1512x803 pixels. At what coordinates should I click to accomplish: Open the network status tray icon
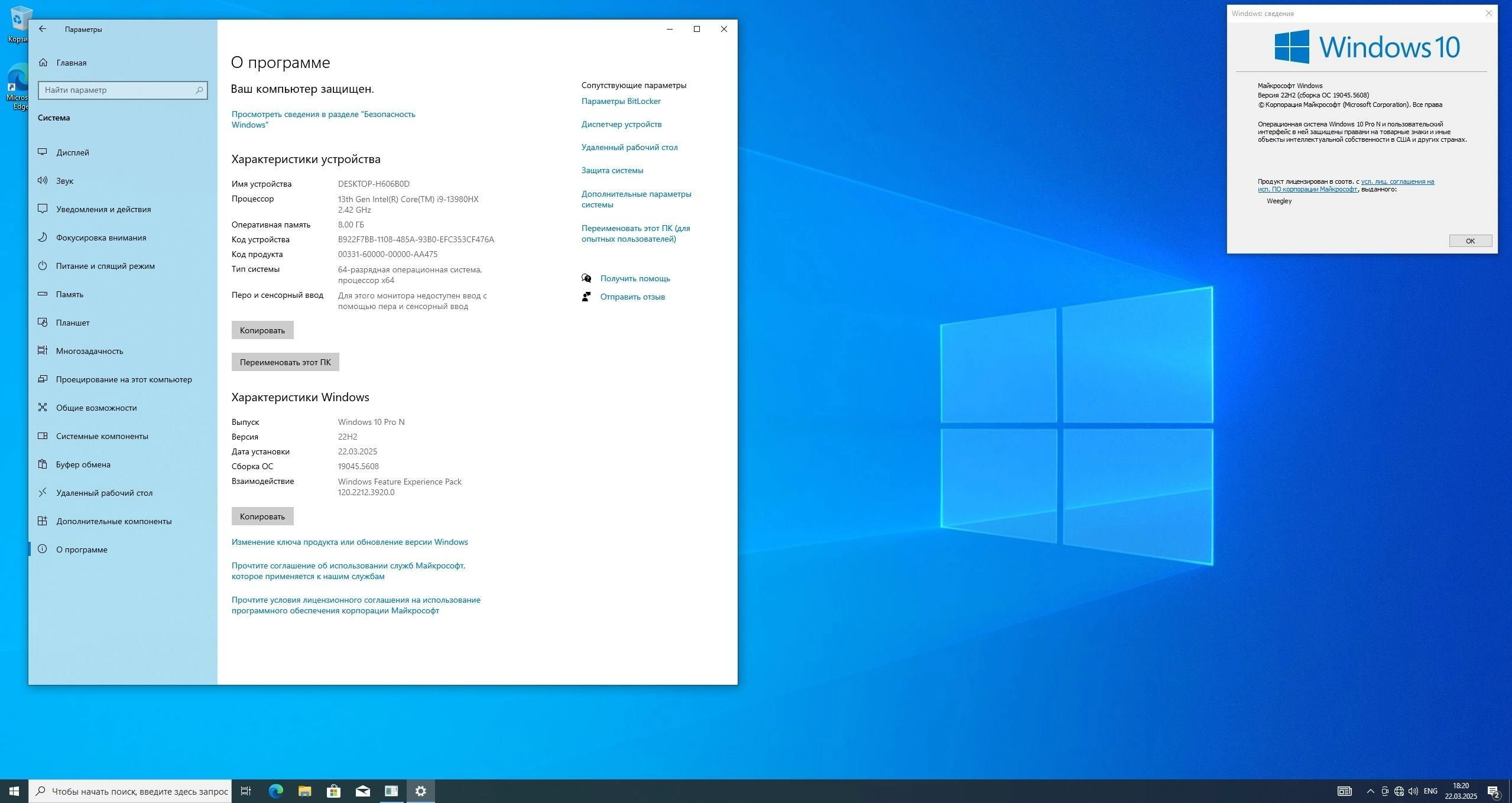pyautogui.click(x=1399, y=791)
